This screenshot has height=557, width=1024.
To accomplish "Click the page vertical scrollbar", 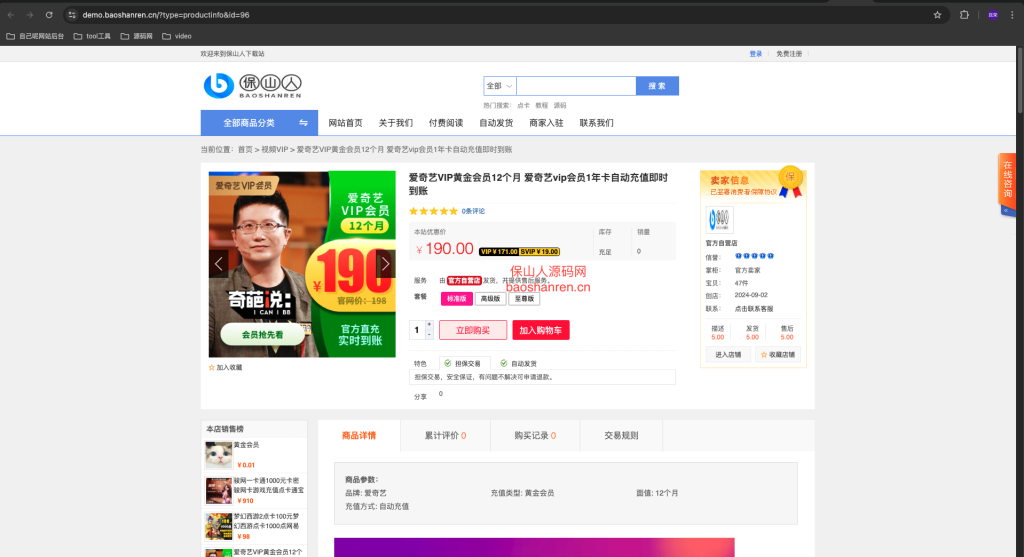I will pos(1019,80).
